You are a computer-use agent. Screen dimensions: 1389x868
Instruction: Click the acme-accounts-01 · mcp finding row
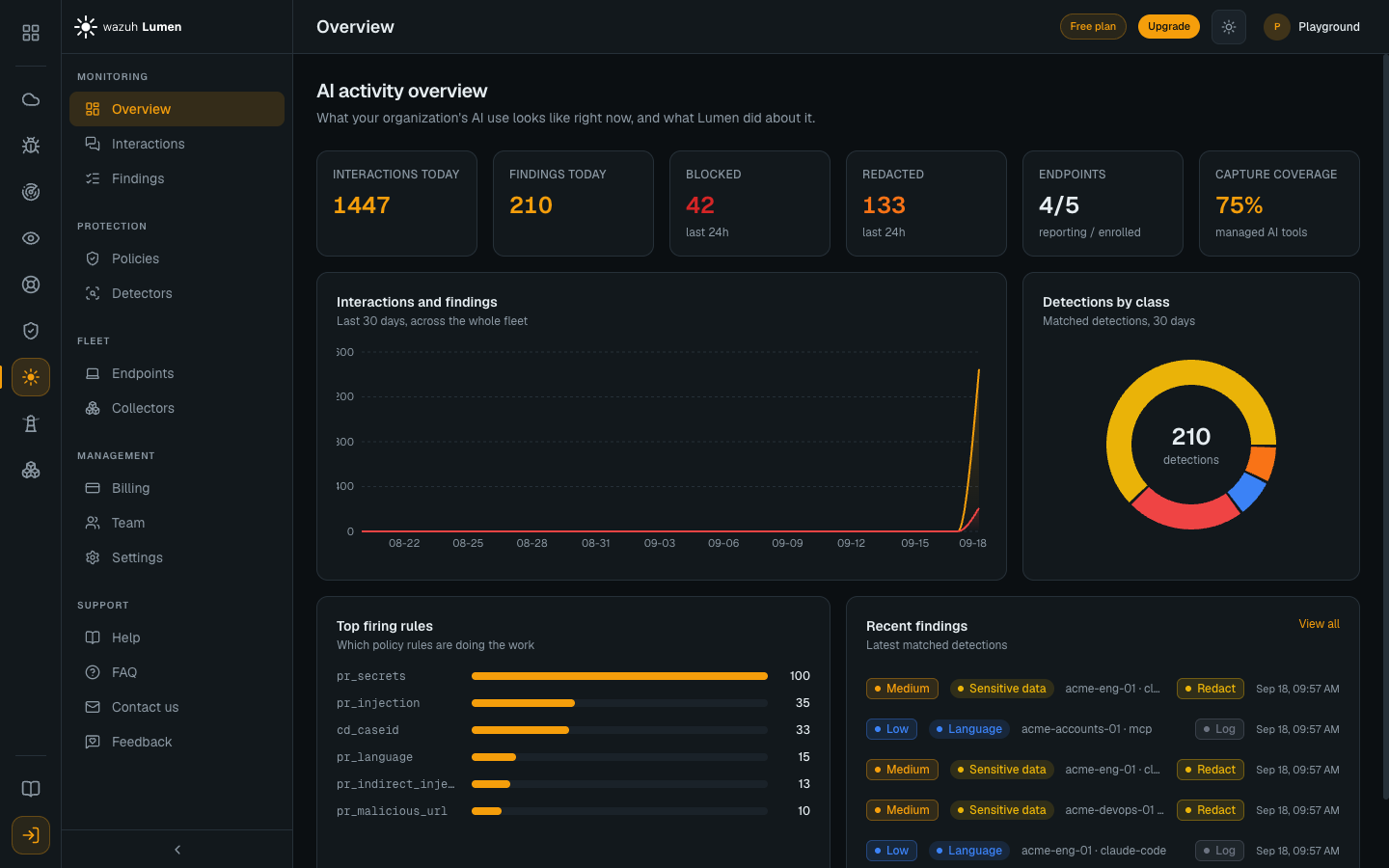(x=1103, y=729)
